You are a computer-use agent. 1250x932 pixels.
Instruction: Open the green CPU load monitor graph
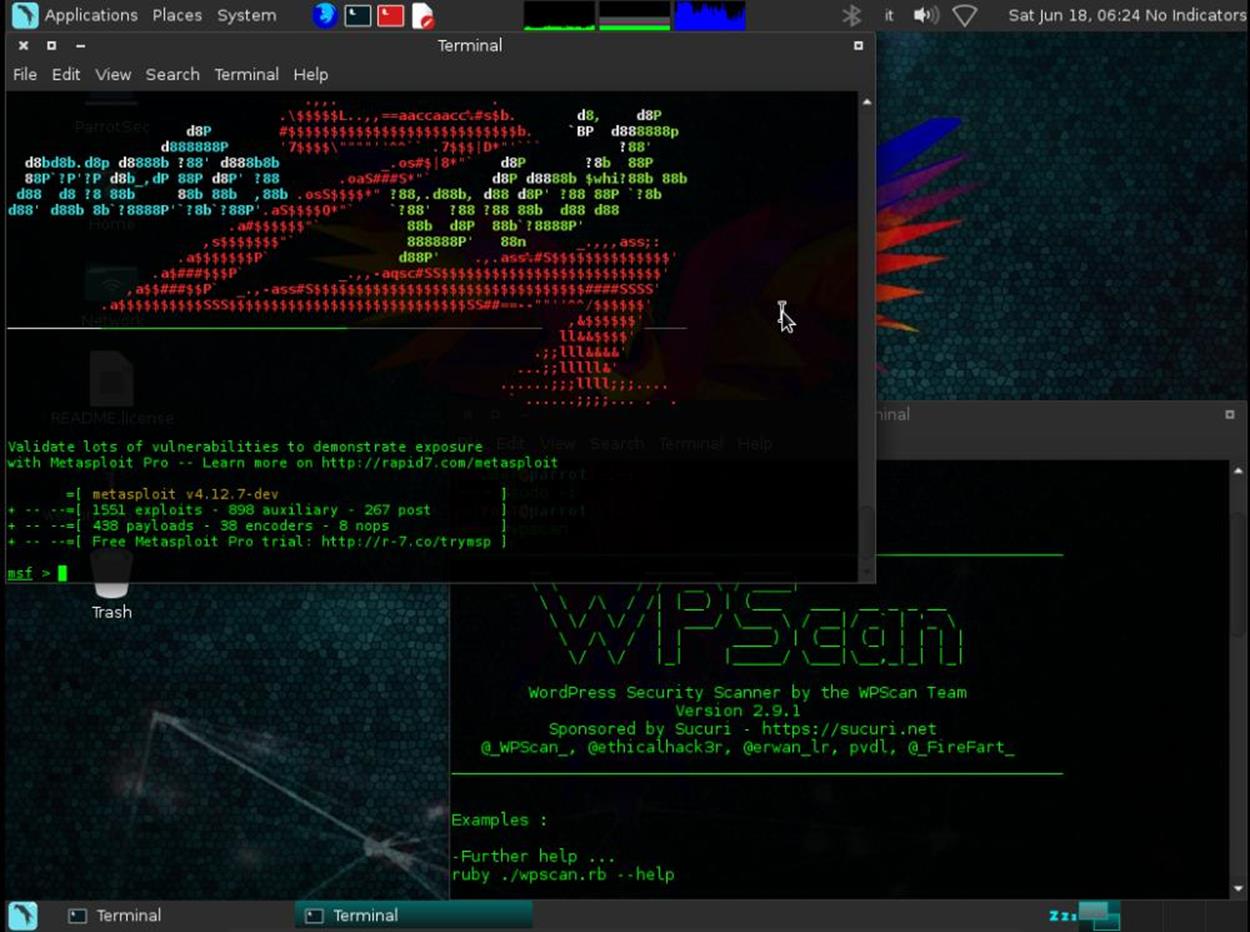559,15
